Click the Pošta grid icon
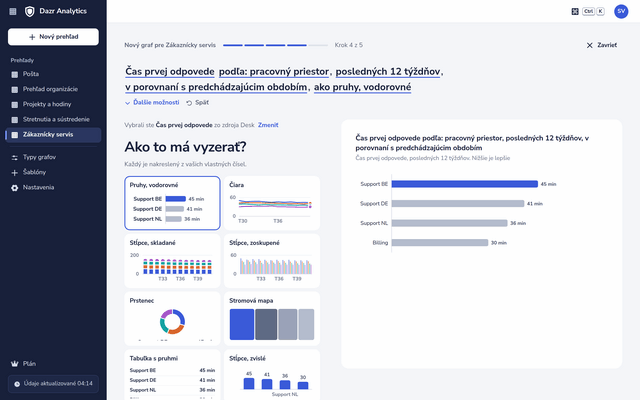This screenshot has height=400, width=640. pyautogui.click(x=15, y=74)
